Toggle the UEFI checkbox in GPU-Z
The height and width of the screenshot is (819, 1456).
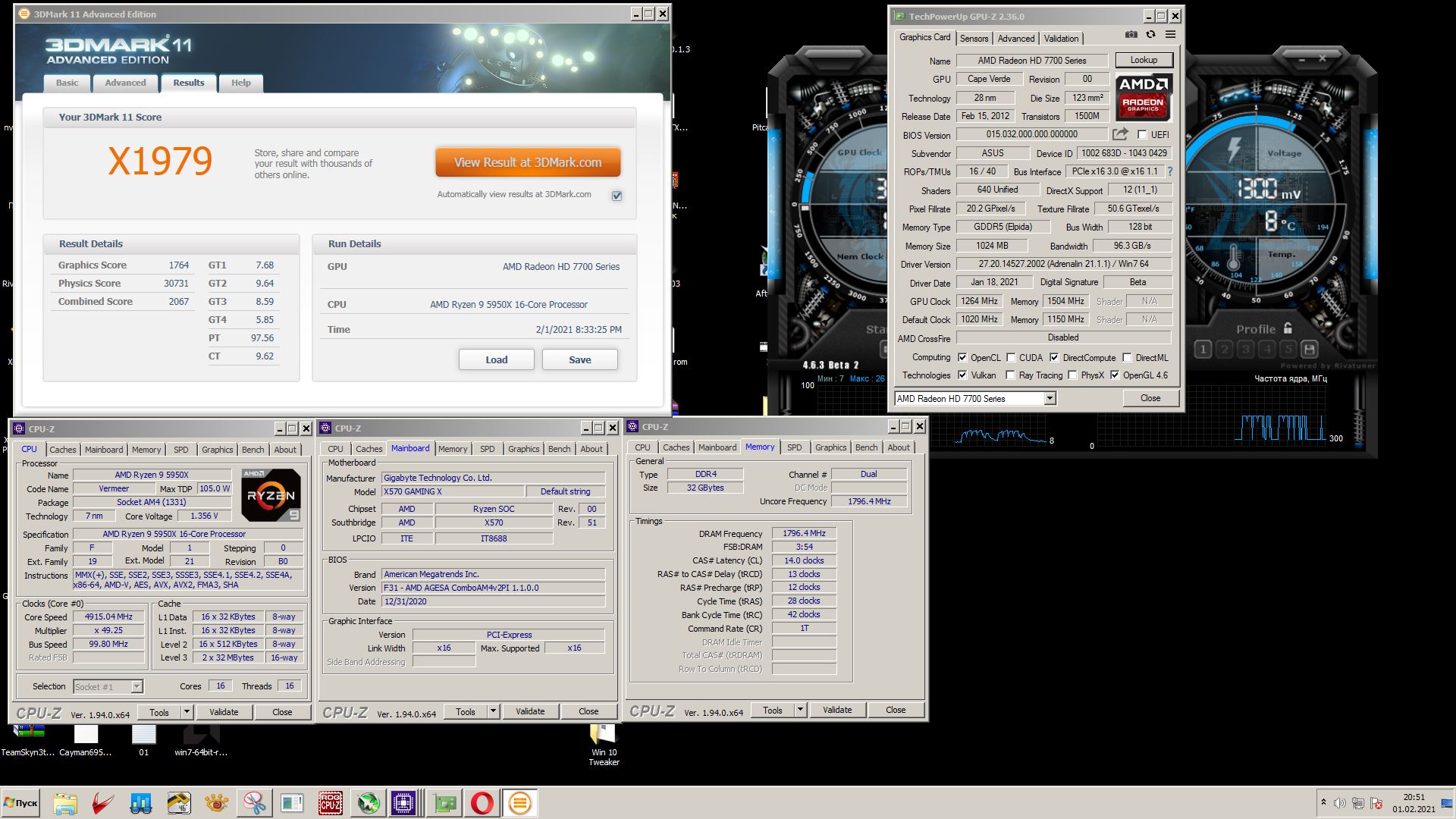point(1142,135)
